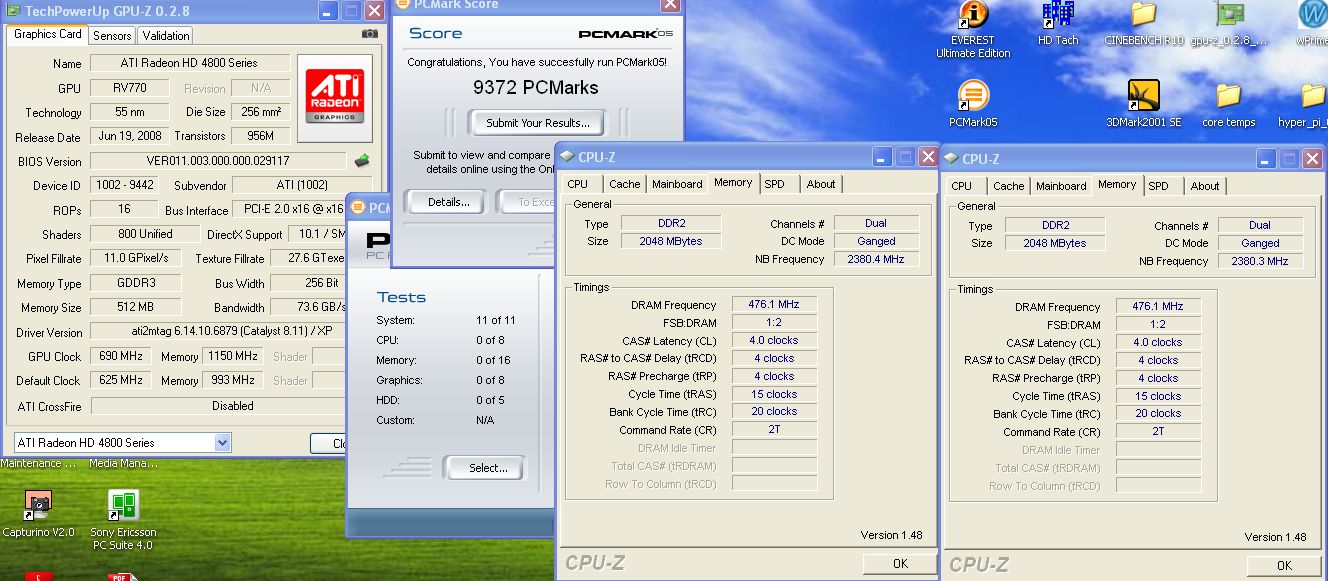This screenshot has height=581, width=1328.
Task: Click the PDF file icon on desktop
Action: tap(123, 576)
